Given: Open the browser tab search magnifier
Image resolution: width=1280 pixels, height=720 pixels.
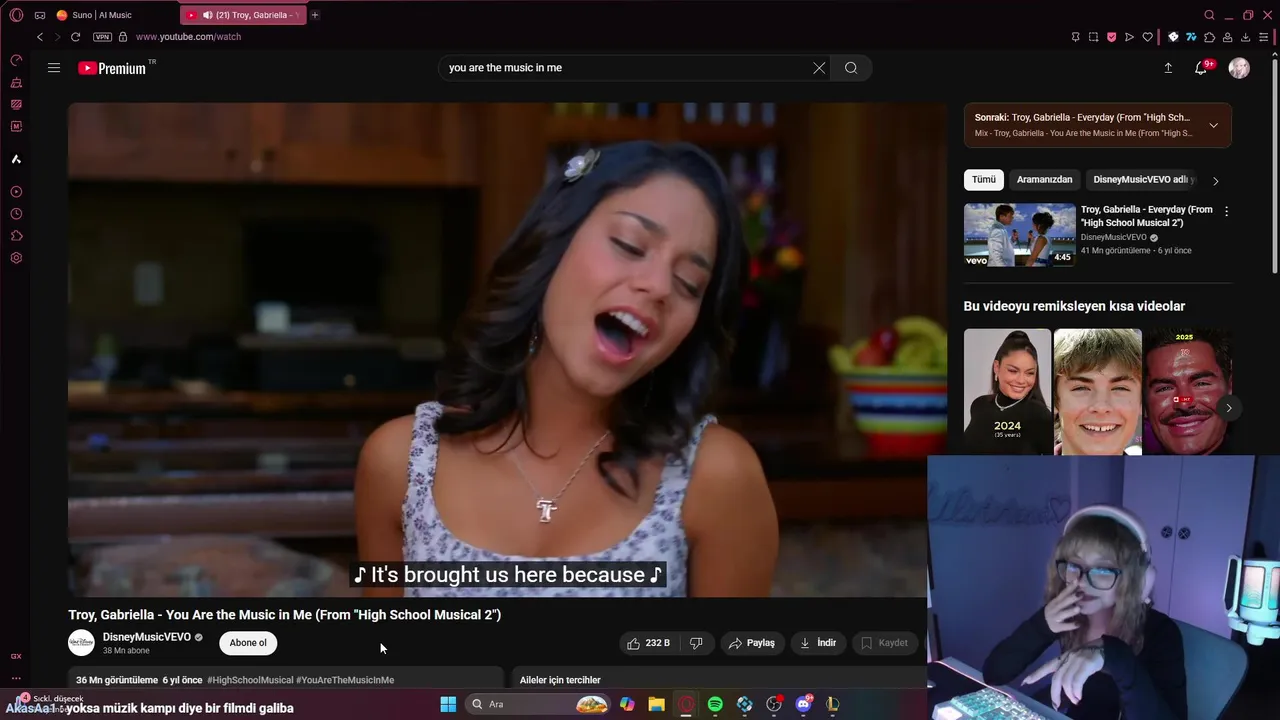Looking at the screenshot, I should (x=1209, y=15).
